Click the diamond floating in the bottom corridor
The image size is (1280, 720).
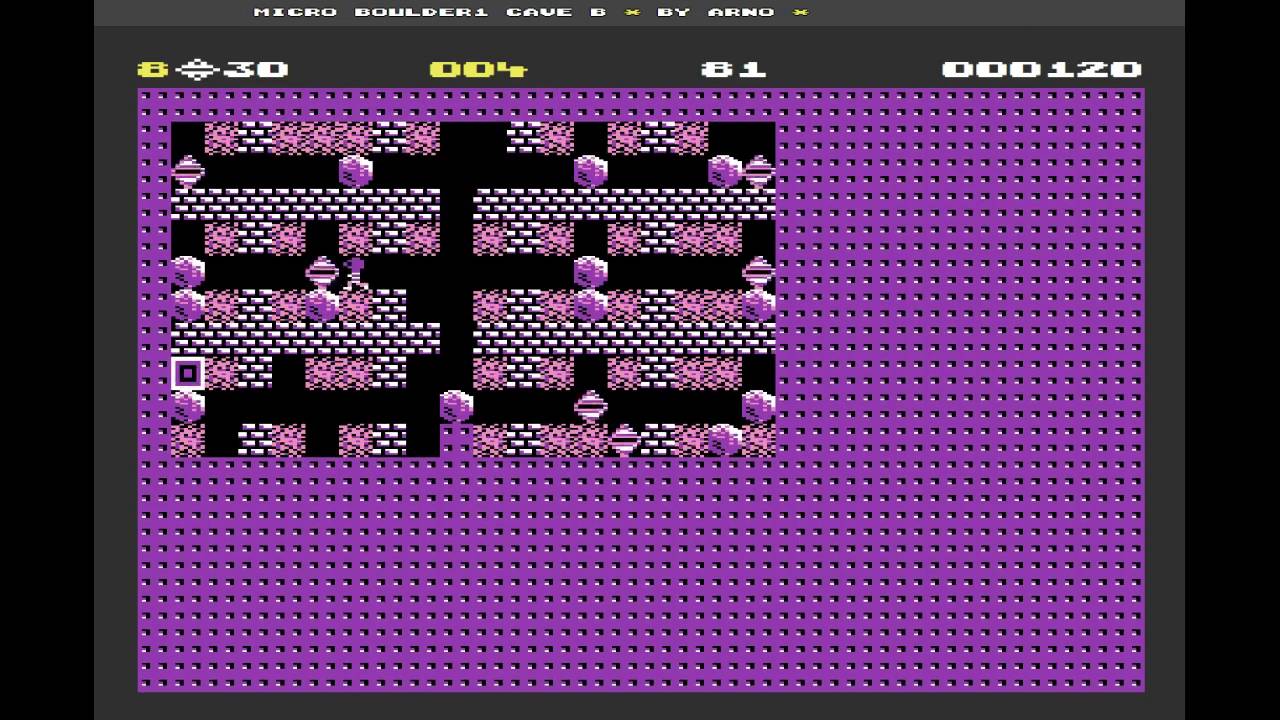tap(590, 406)
